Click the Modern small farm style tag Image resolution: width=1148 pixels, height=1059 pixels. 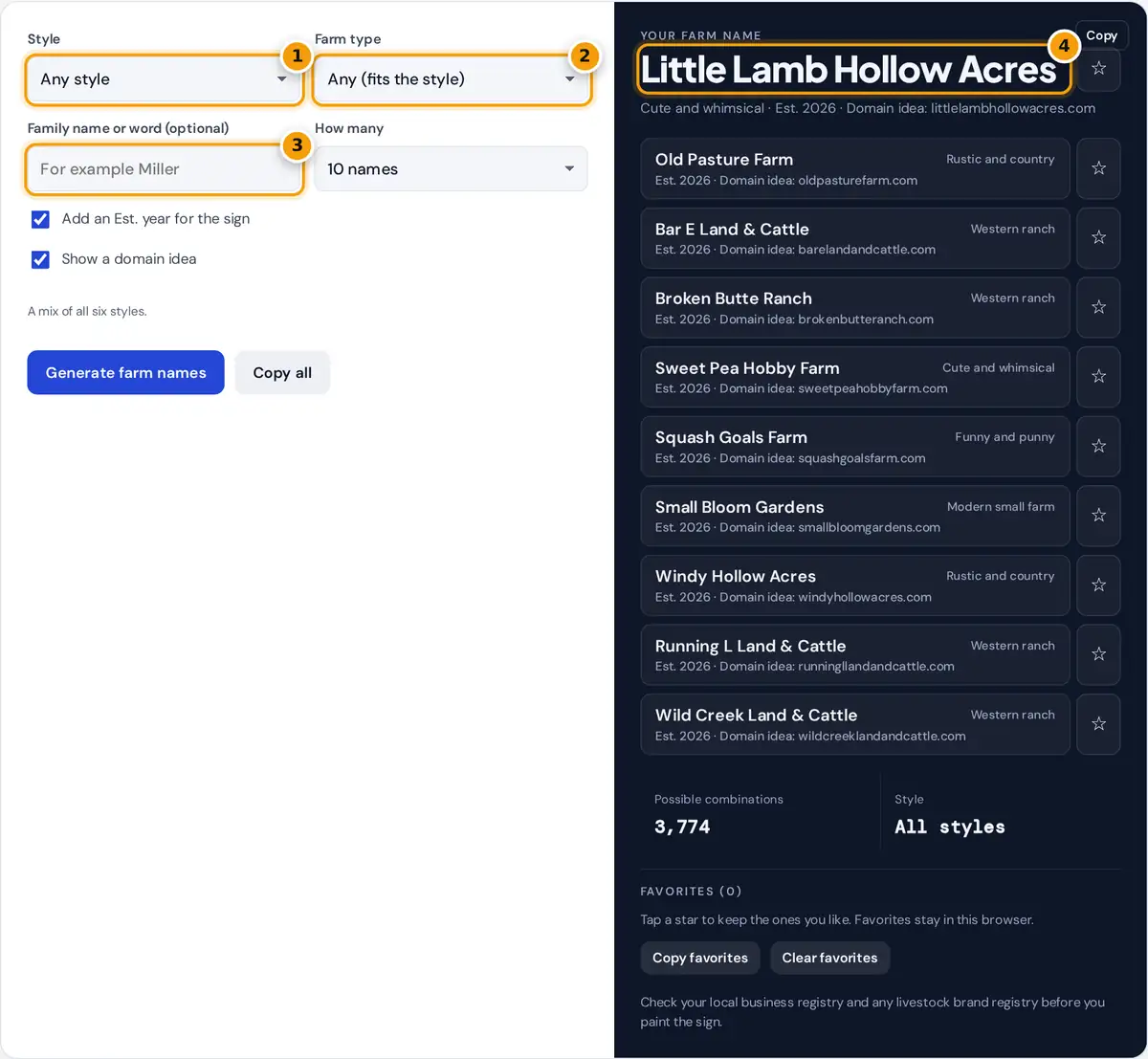click(x=1001, y=507)
